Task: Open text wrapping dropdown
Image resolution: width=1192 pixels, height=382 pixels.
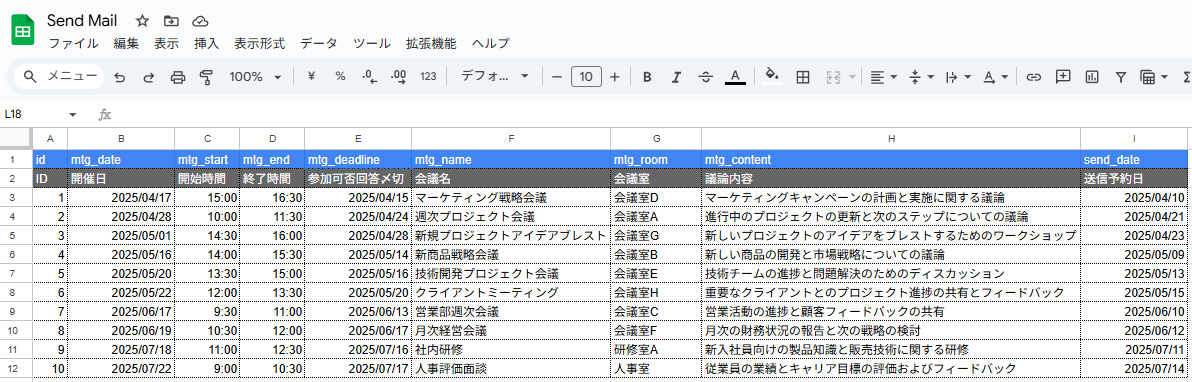Action: point(958,77)
